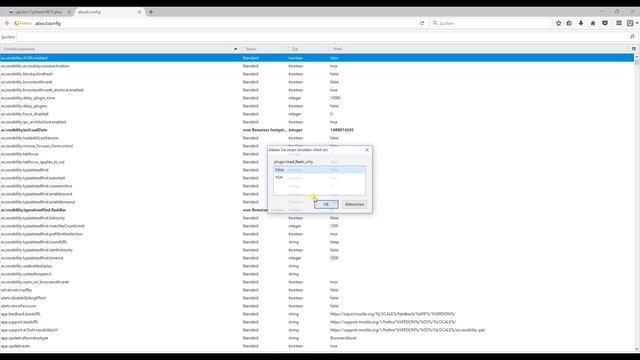Select false in the boolean dialog list
640x360 pixels.
pyautogui.click(x=320, y=169)
